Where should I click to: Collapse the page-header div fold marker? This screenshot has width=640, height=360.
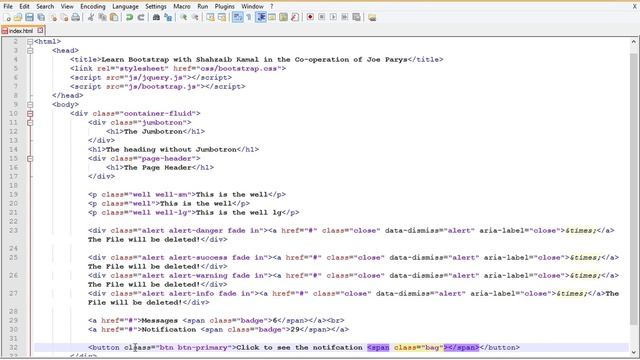click(30, 158)
